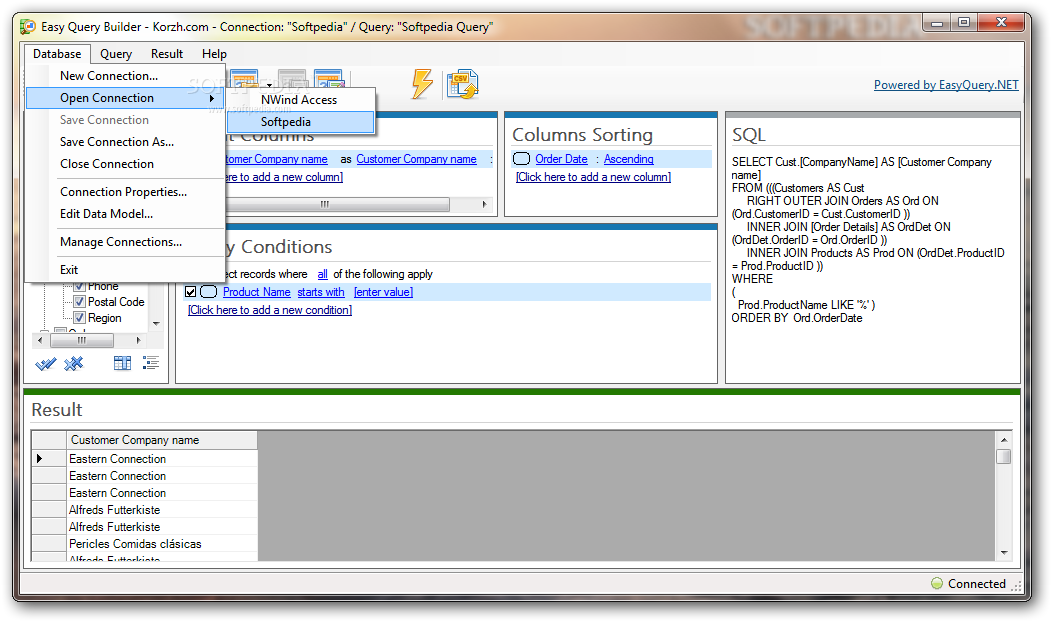Select Open Connection menu entry
Viewport: 1052px width, 622px height.
(125, 98)
